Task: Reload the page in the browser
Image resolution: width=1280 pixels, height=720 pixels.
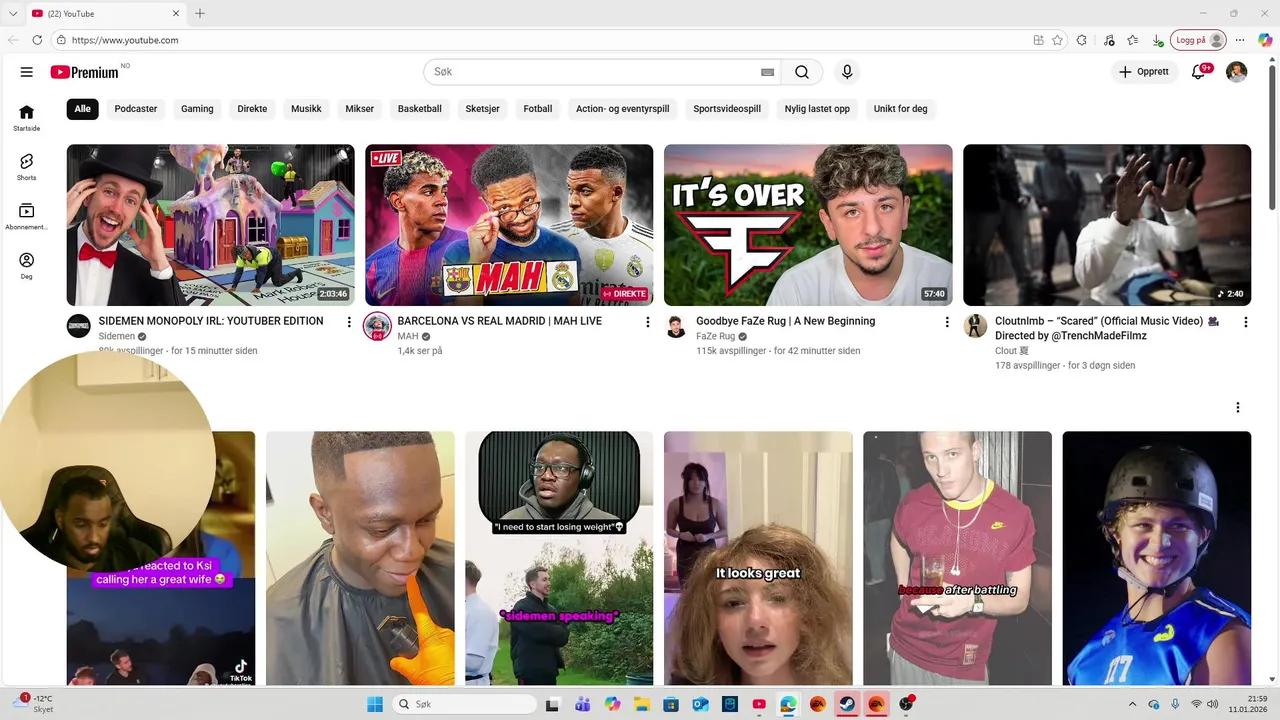Action: (x=37, y=40)
